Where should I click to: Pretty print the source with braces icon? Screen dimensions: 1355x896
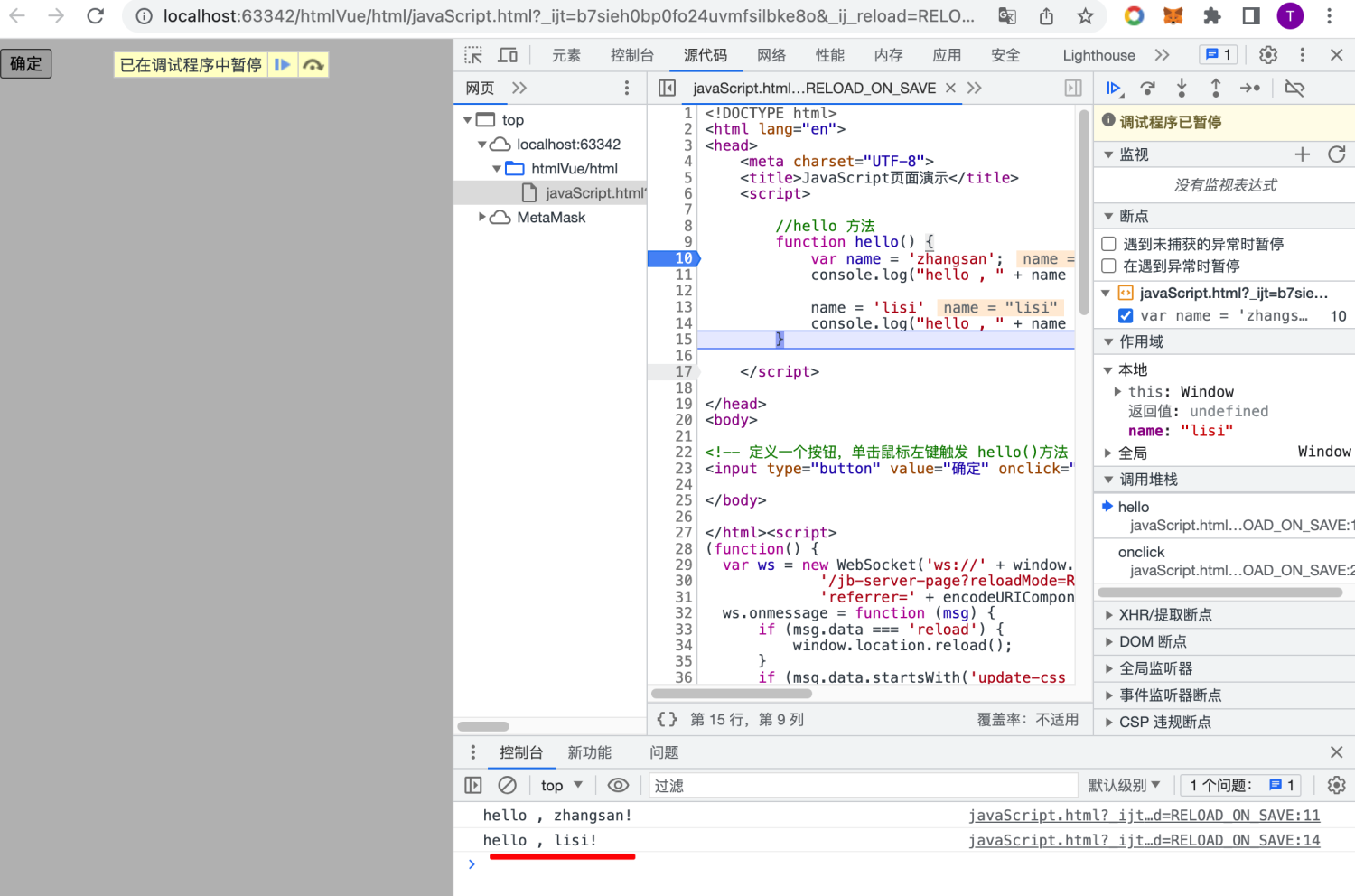[x=667, y=719]
